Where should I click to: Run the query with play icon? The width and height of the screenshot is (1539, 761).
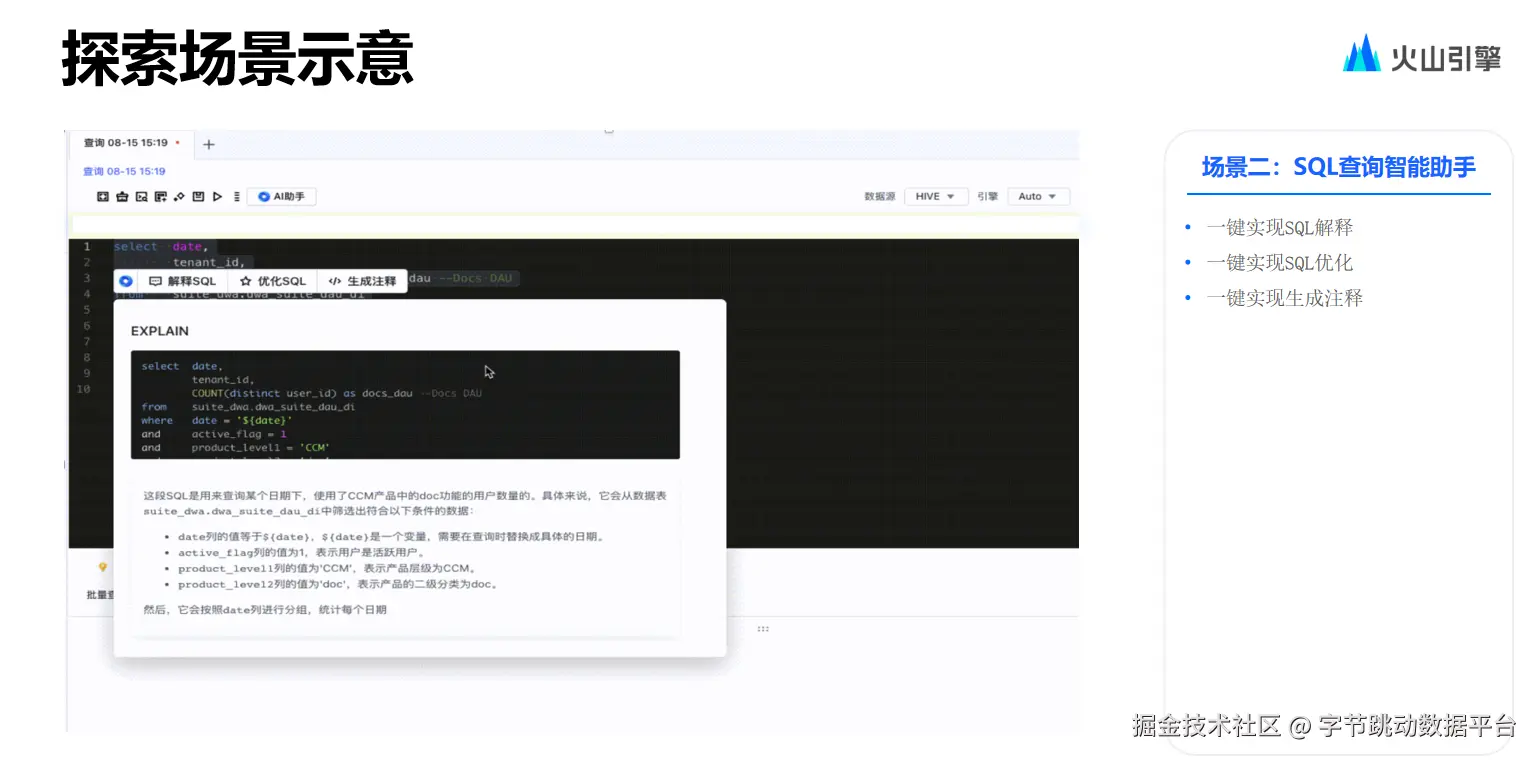[x=217, y=197]
